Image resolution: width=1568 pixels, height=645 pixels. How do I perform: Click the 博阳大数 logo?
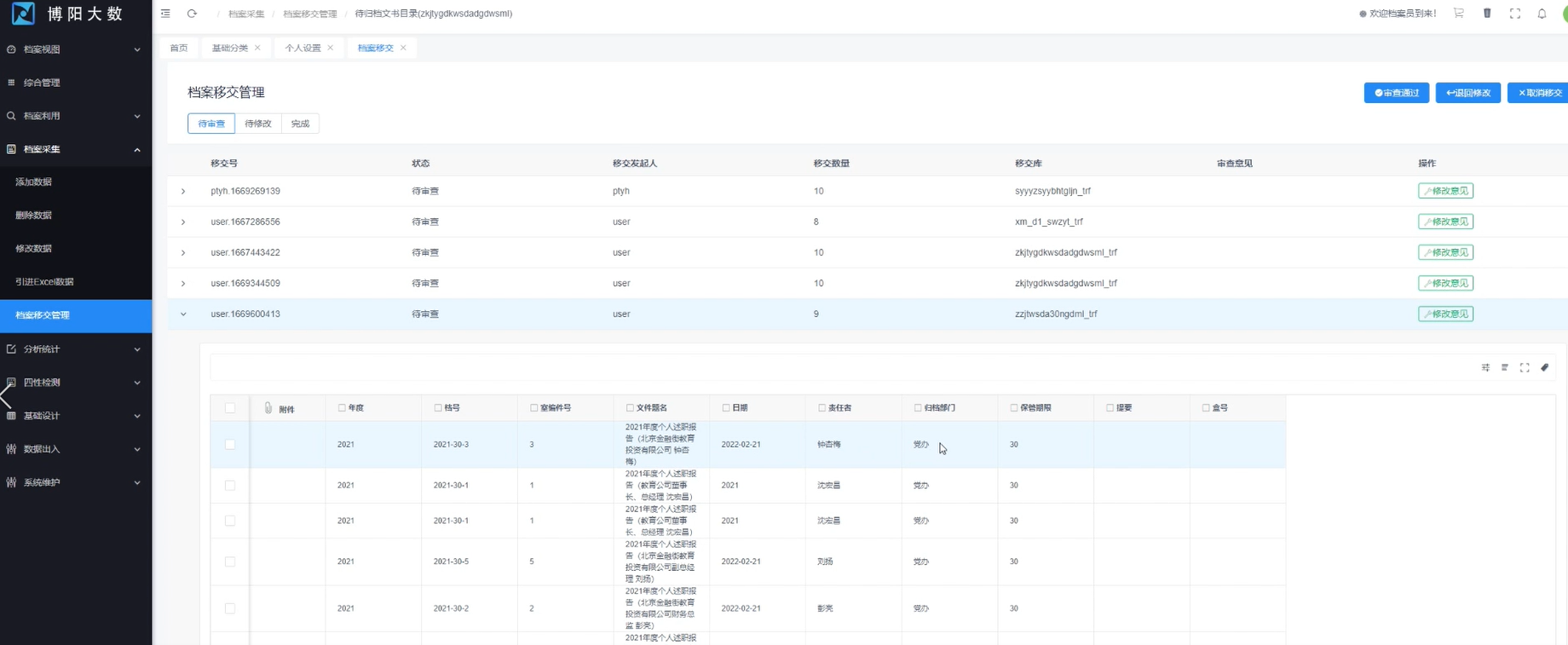(67, 14)
